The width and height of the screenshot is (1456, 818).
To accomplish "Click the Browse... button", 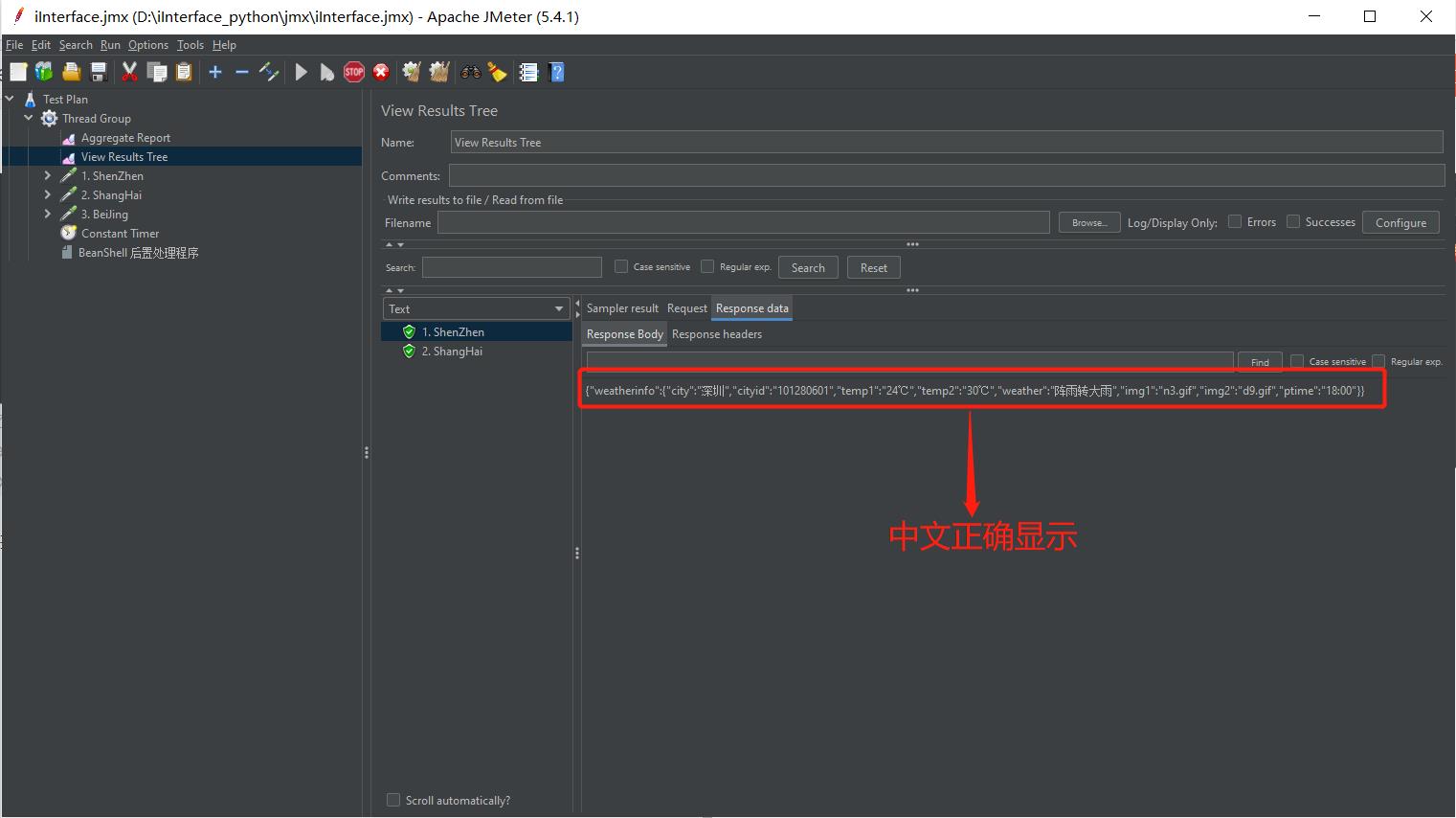I will 1089,222.
